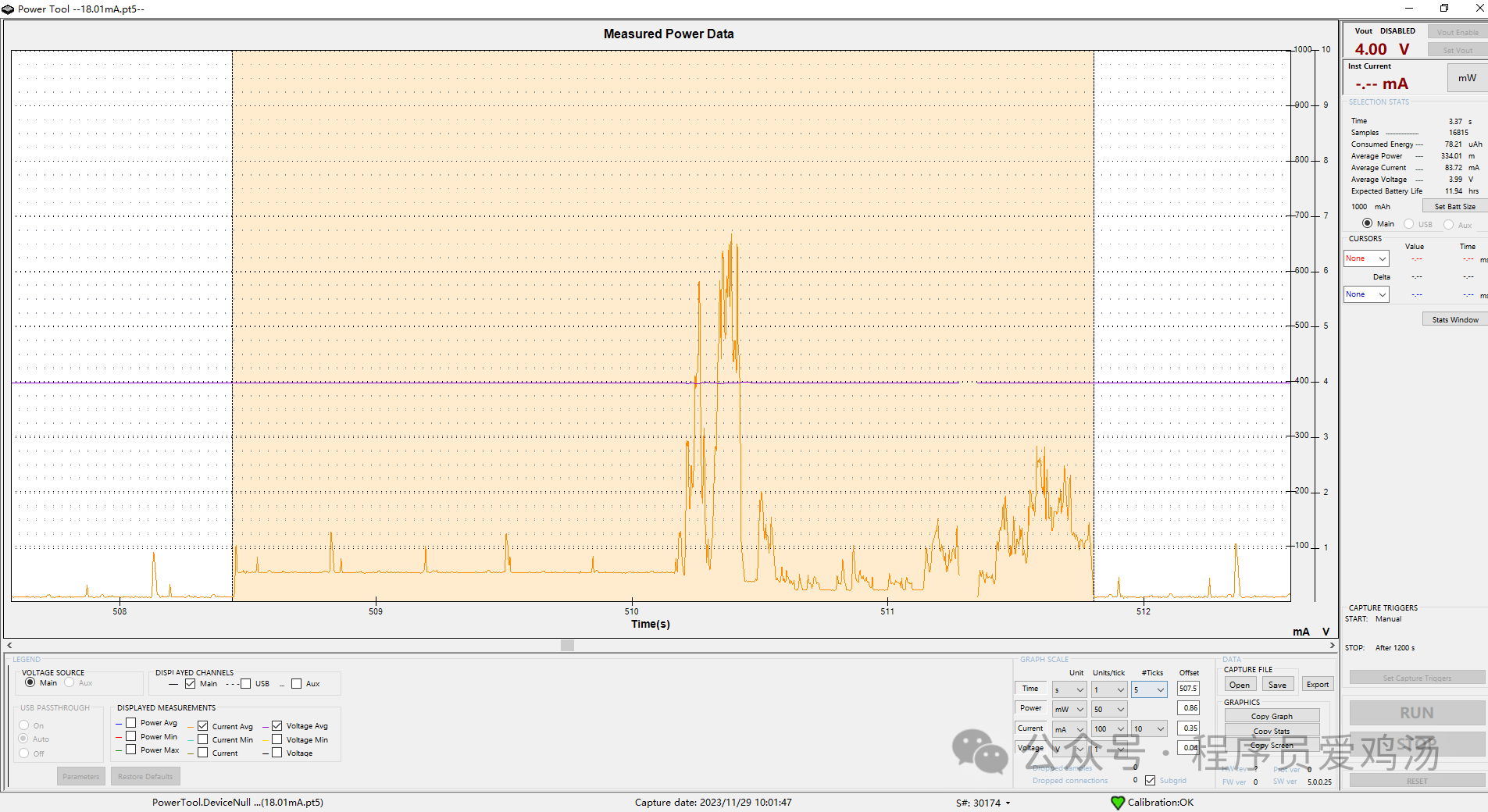Click the Export data button
The width and height of the screenshot is (1488, 812).
tap(1318, 685)
